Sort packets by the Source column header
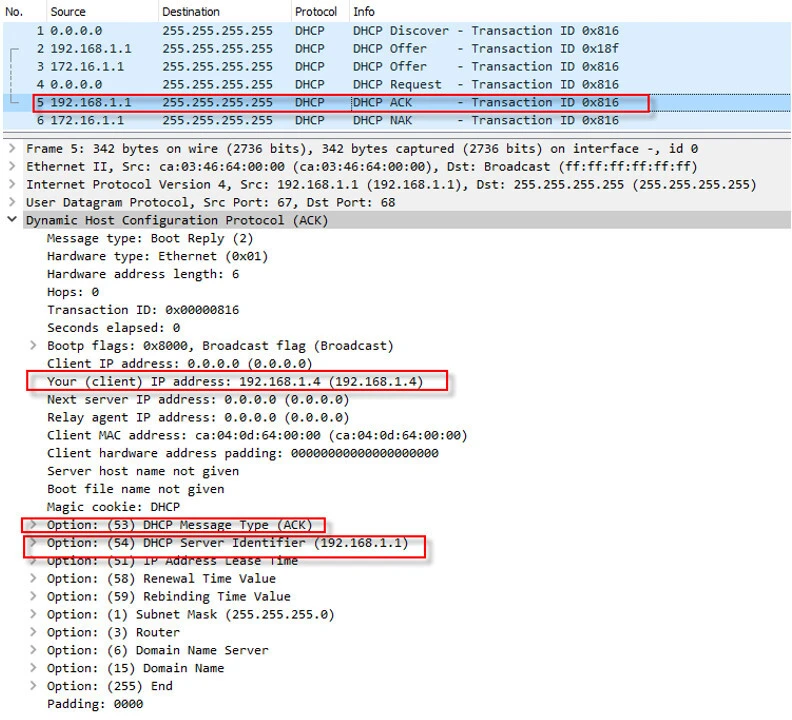 pos(68,12)
